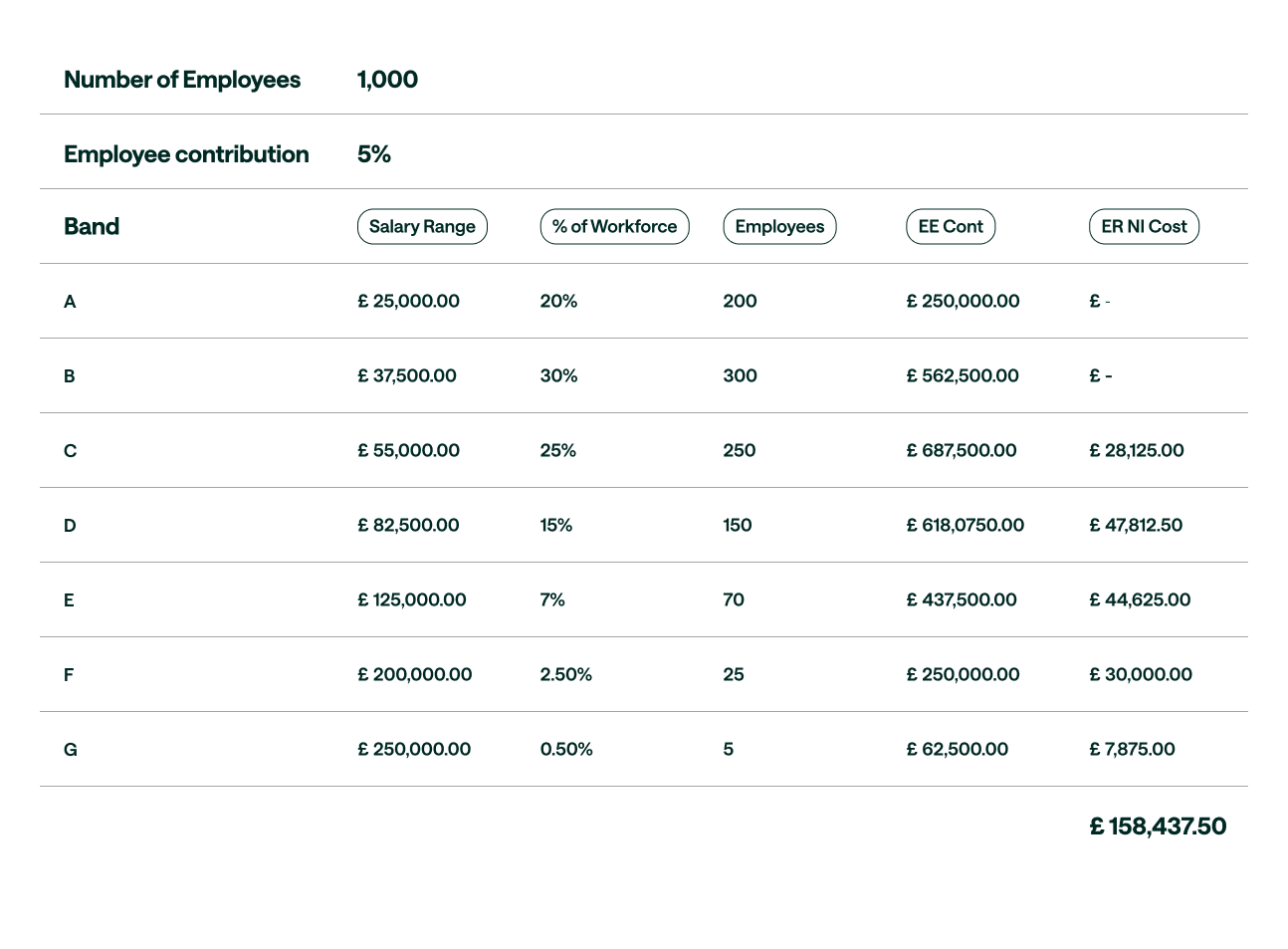The image size is (1288, 949).
Task: Select the 7% workforce cell
Action: coord(552,599)
